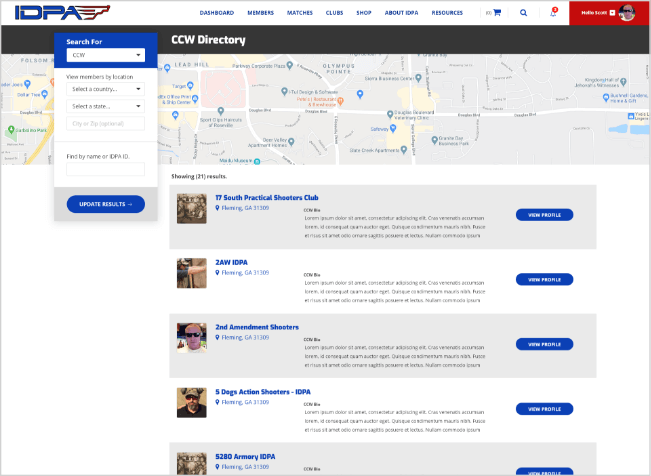The height and width of the screenshot is (476, 651).
Task: Go to the Dashboard menu item
Action: click(216, 13)
